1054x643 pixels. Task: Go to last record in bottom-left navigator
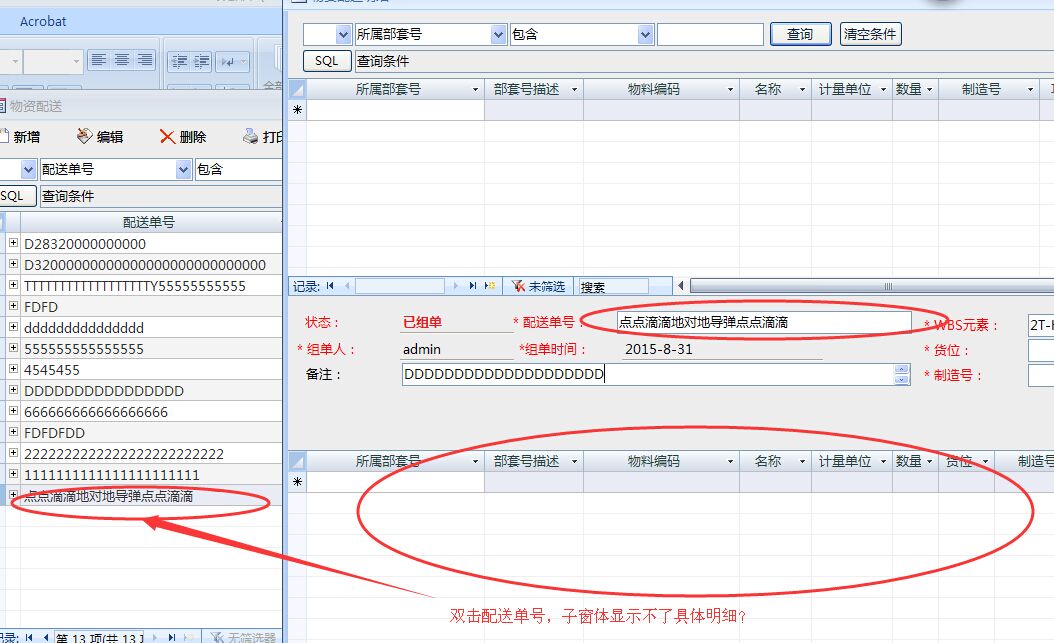(171, 637)
